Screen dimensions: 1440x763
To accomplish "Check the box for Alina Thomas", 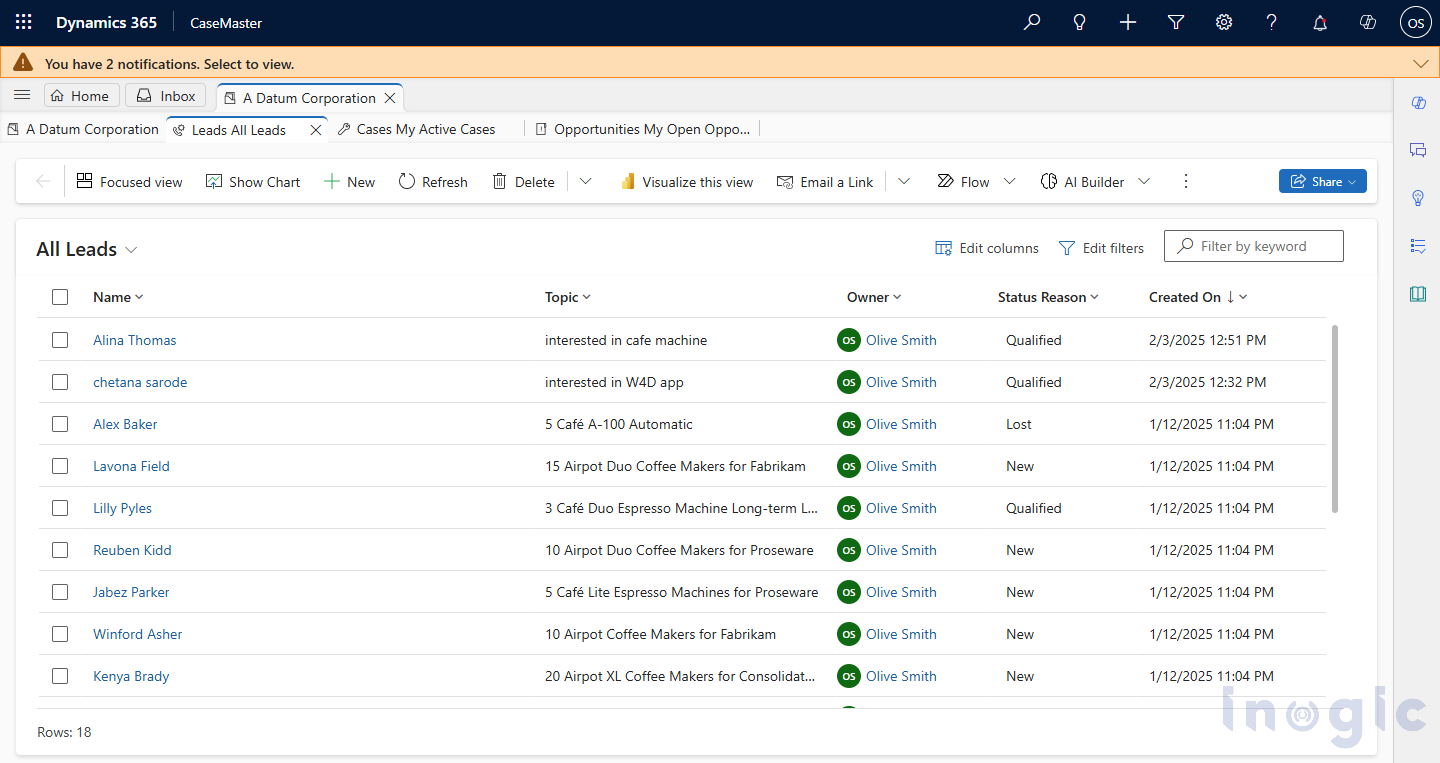I will 60,340.
